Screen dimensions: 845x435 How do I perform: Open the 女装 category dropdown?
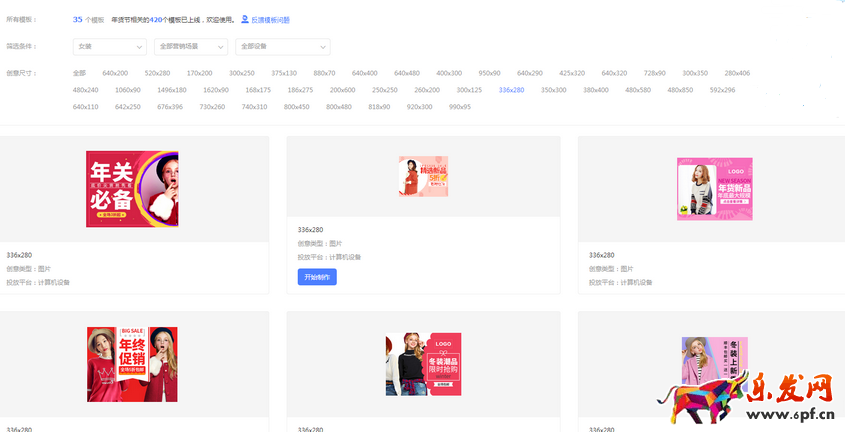[110, 46]
